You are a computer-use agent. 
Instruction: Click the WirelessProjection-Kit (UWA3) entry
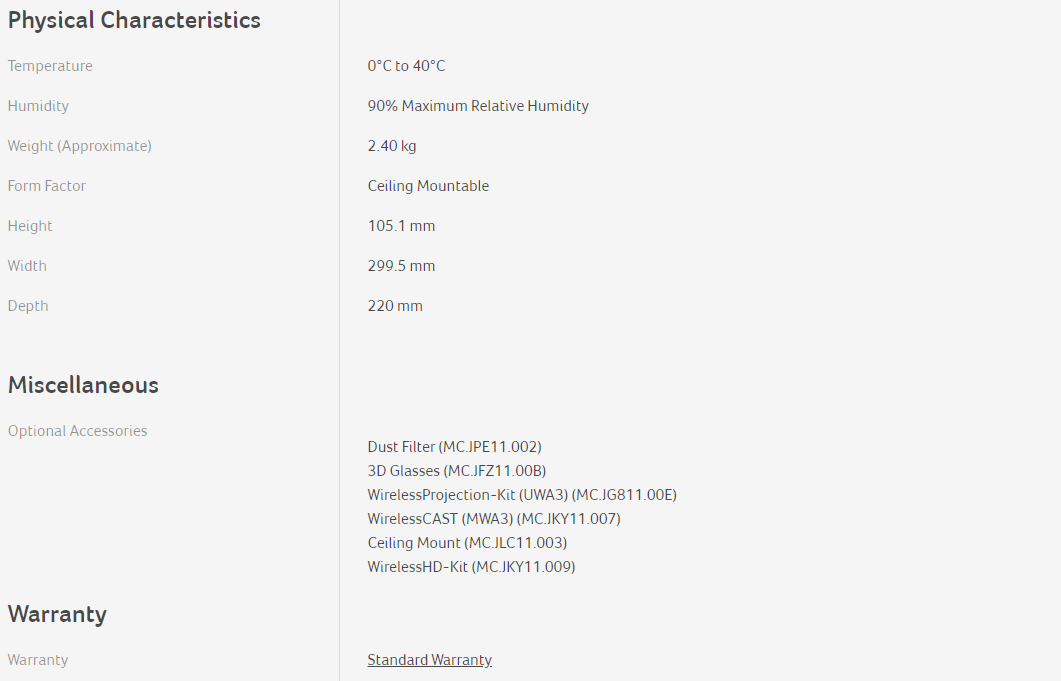pos(522,495)
